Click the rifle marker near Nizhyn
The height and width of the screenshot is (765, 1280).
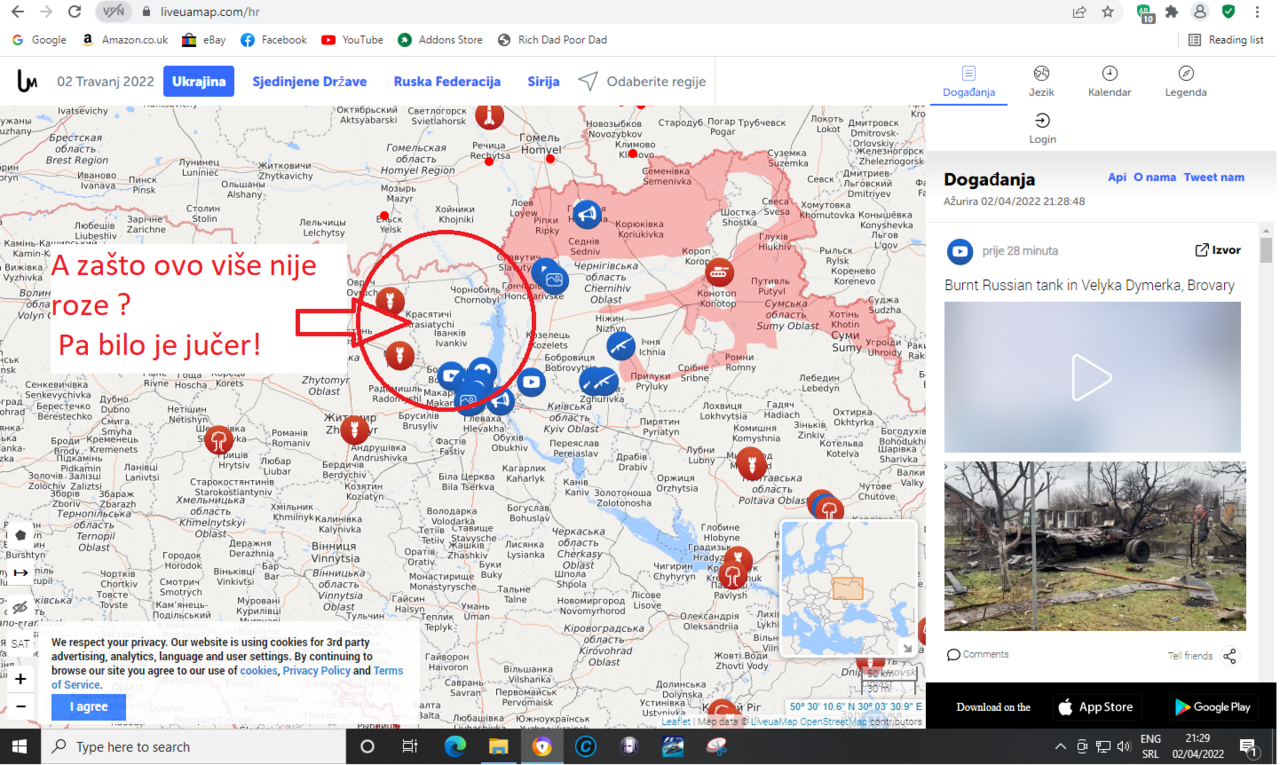[x=621, y=346]
